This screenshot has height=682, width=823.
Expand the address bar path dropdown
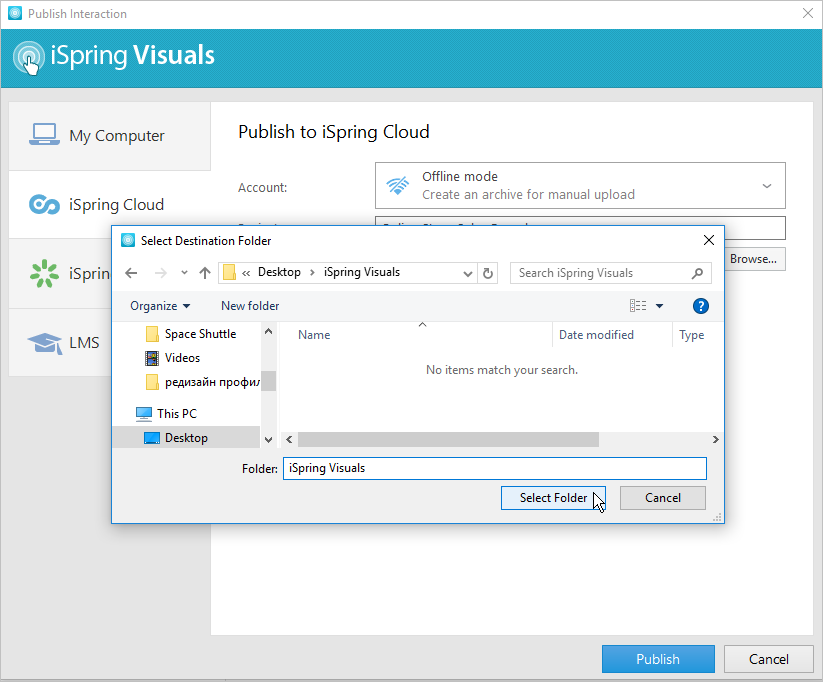pos(468,273)
